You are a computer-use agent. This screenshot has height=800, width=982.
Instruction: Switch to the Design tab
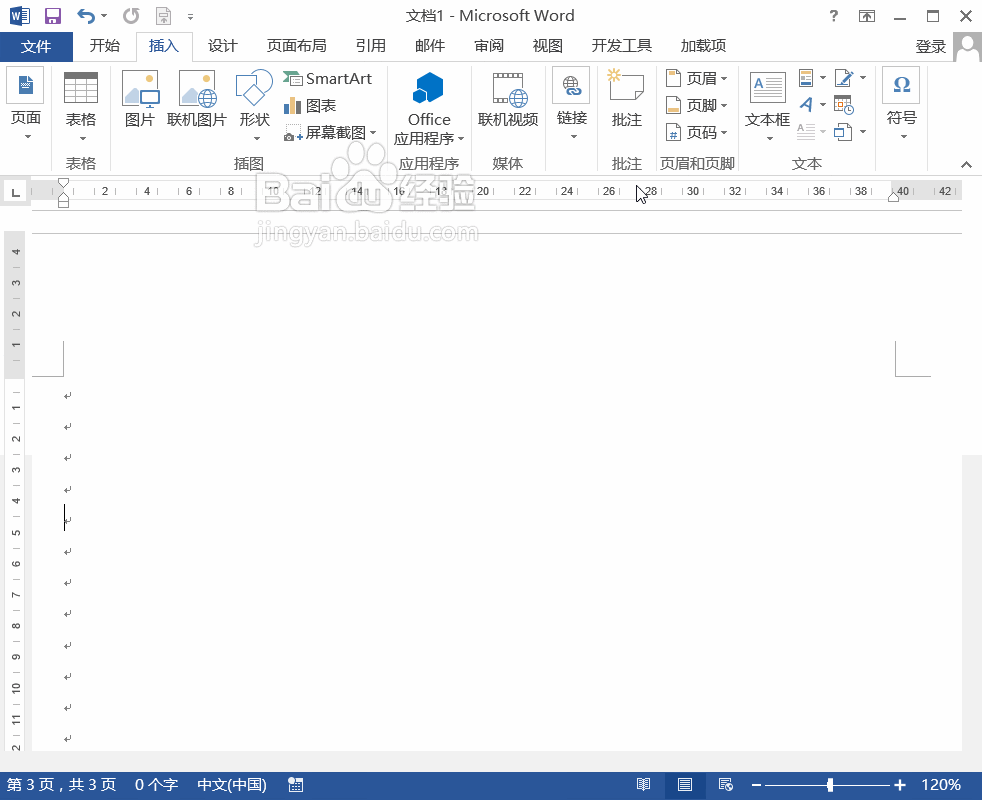[222, 46]
